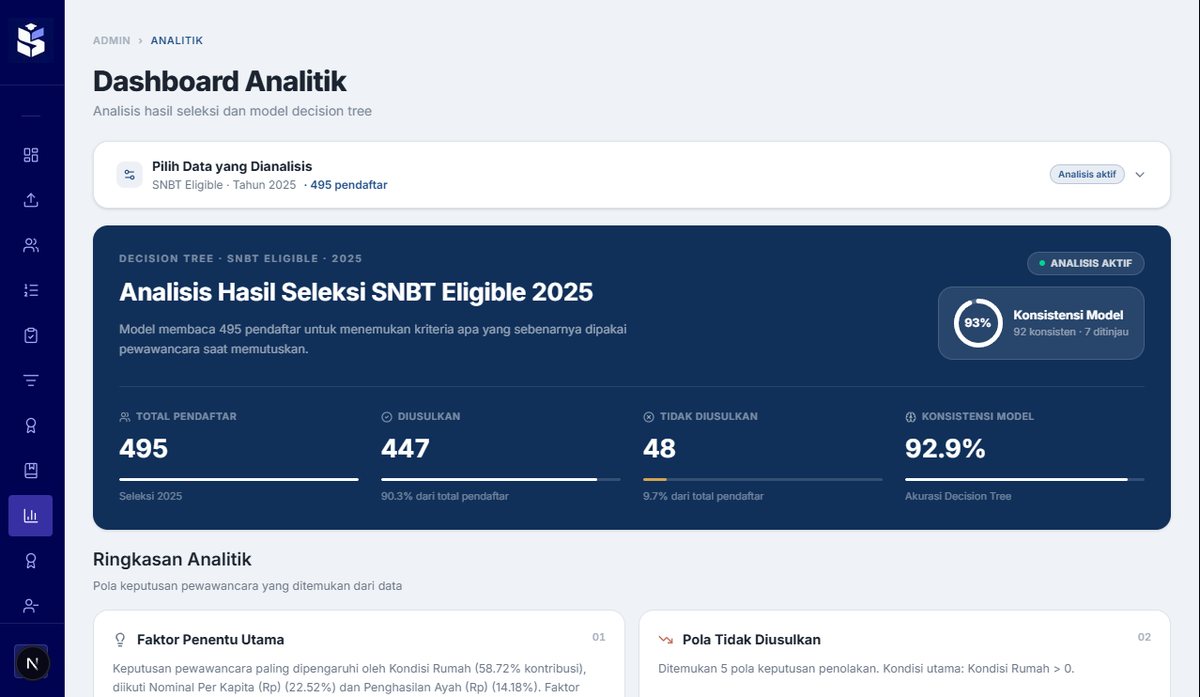Go to ADMIN breadcrumb
The width and height of the screenshot is (1200, 697).
112,41
